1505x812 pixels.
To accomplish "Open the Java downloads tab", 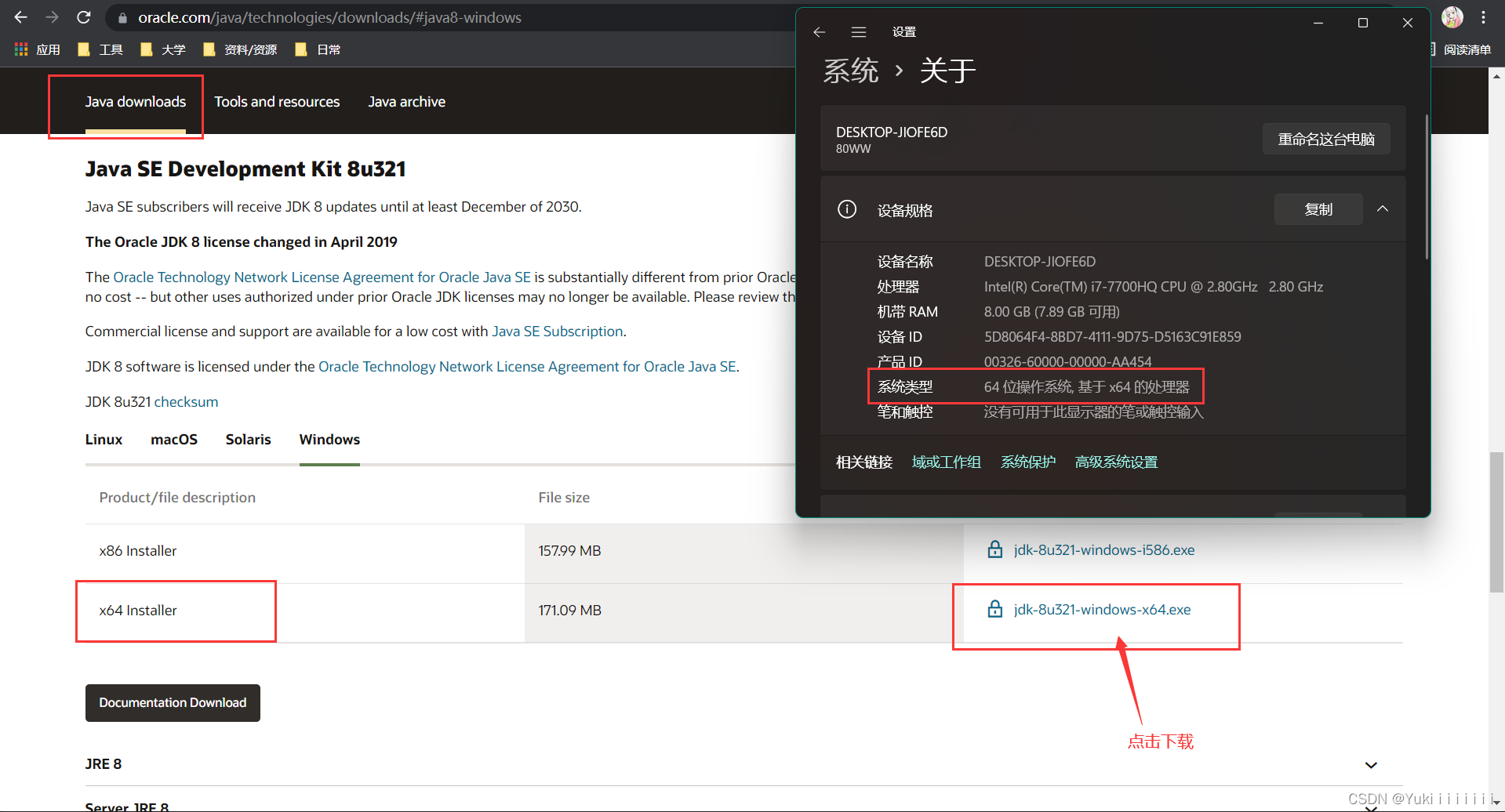I will coord(136,102).
